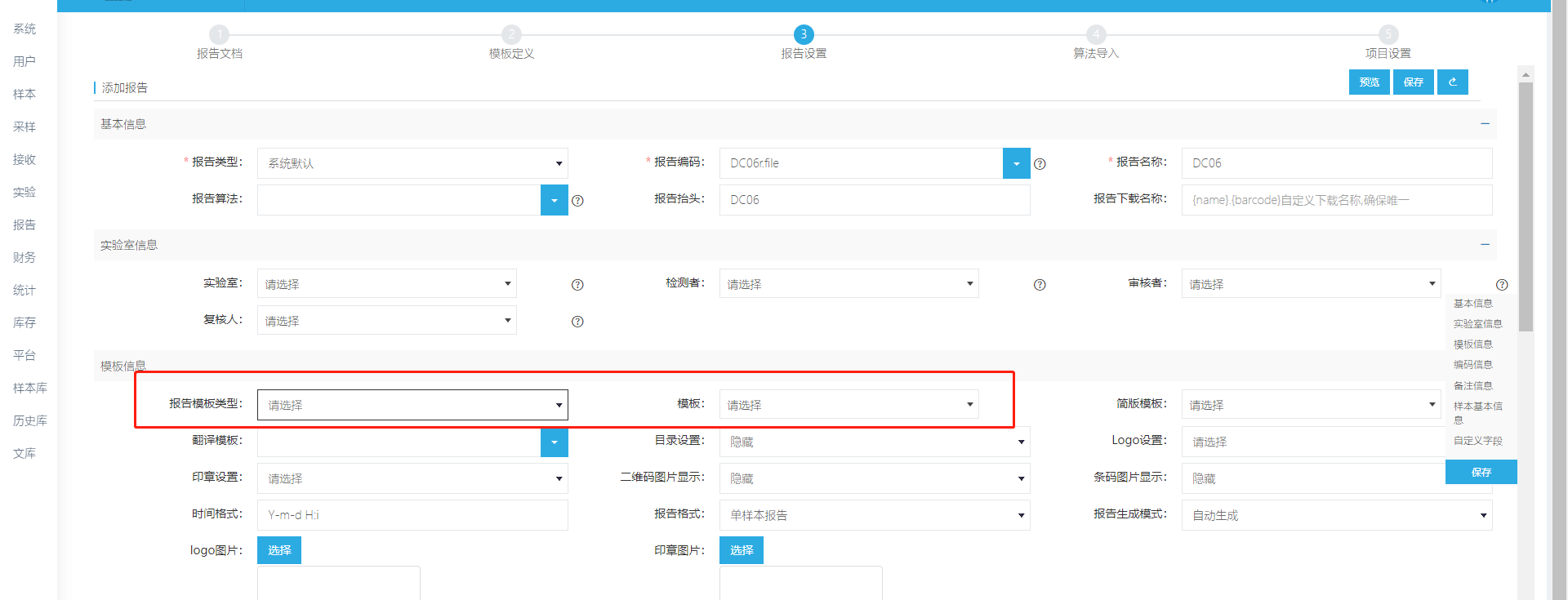This screenshot has height=600, width=1568.
Task: Open 统计 in the left sidebar
Action: tap(24, 290)
